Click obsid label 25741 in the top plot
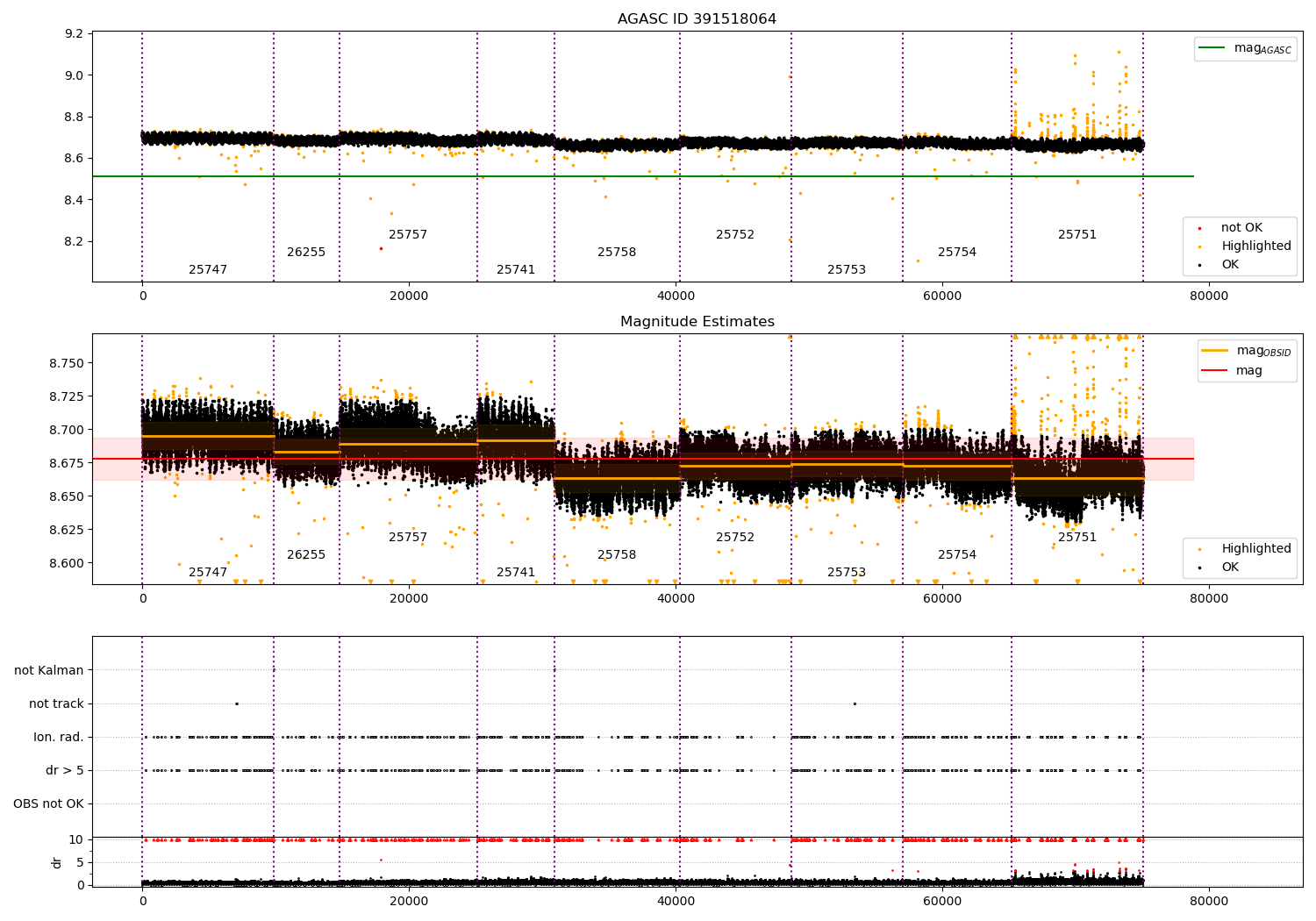The image size is (1316, 921). pos(516,269)
